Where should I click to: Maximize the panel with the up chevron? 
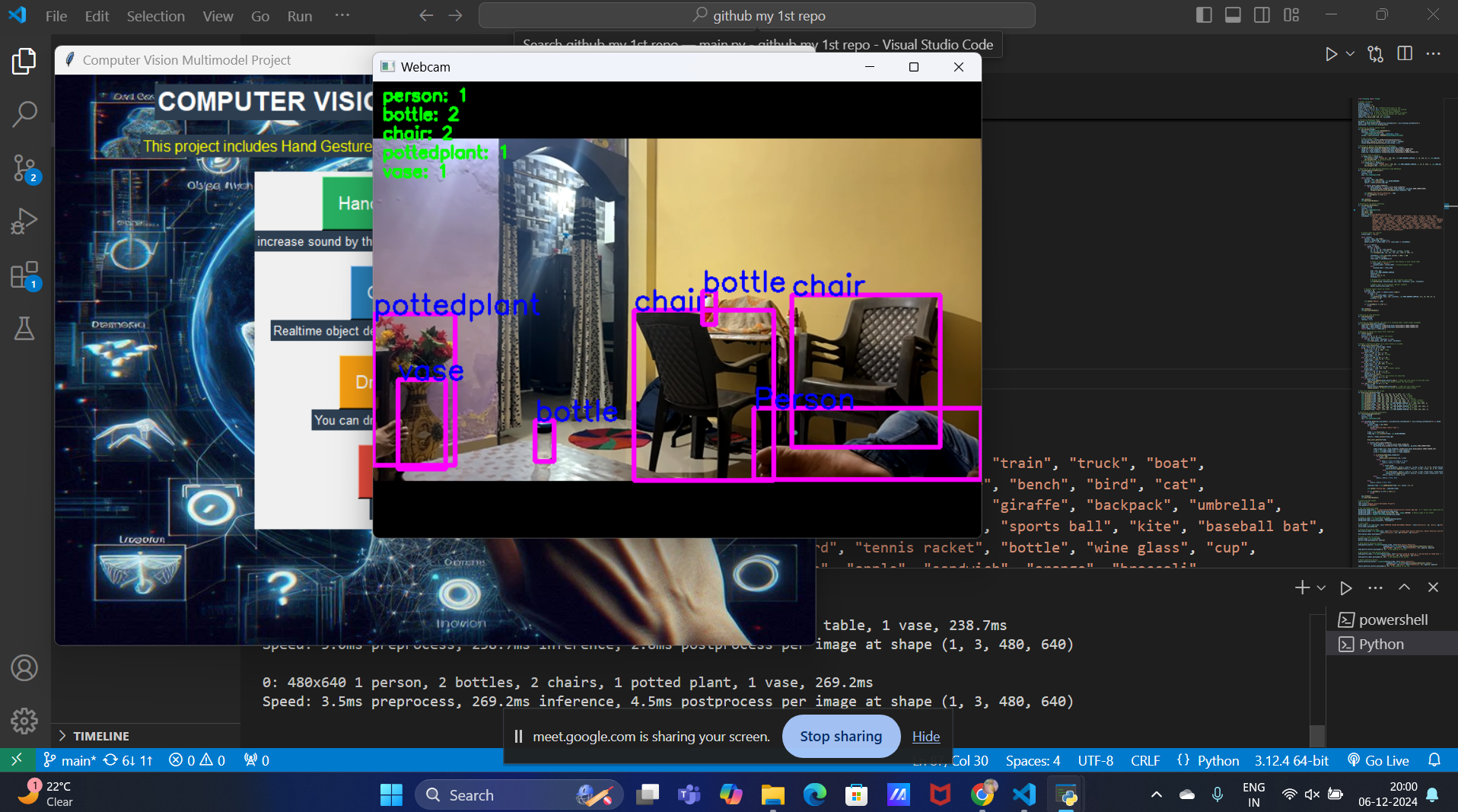tap(1404, 588)
